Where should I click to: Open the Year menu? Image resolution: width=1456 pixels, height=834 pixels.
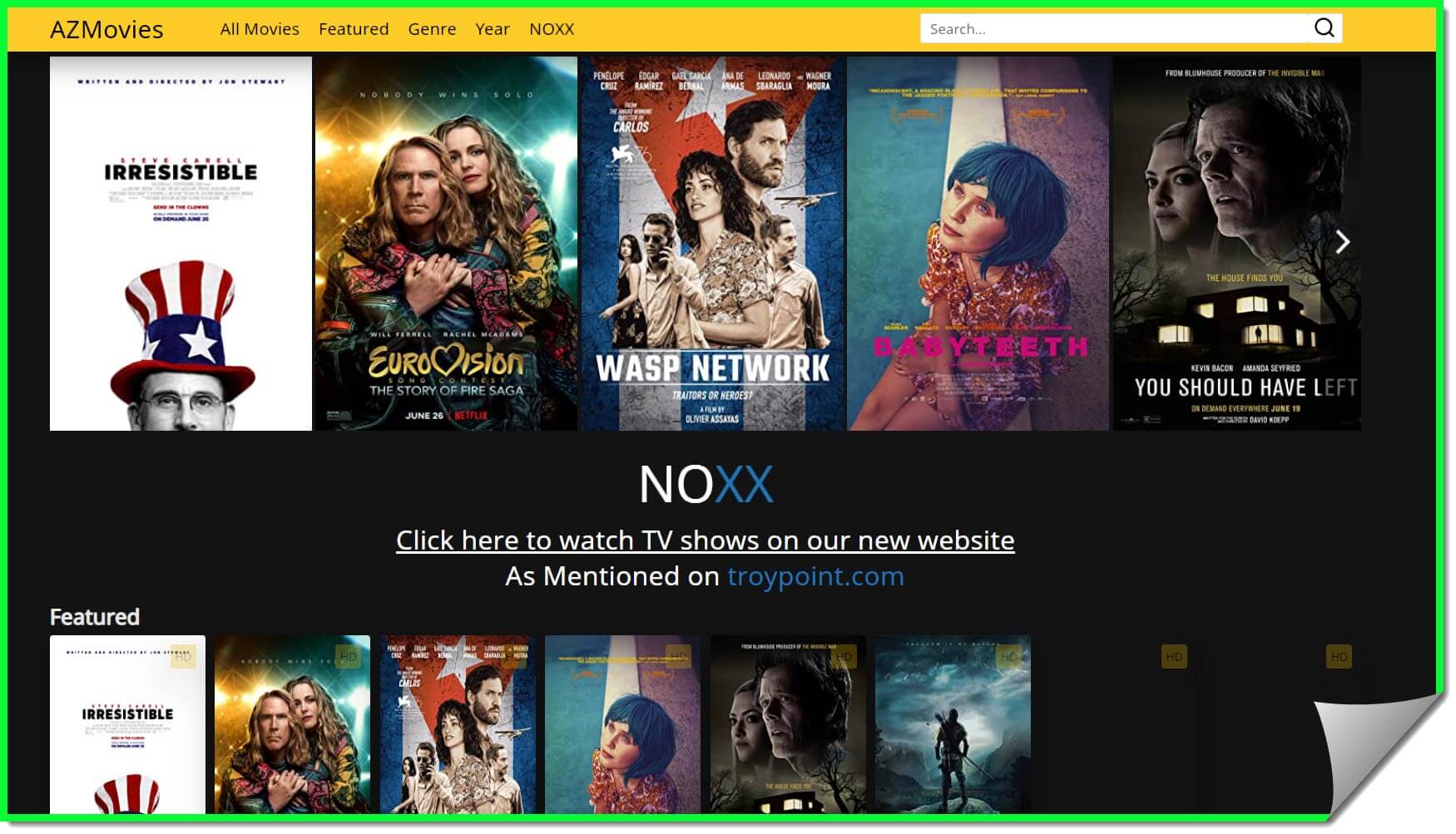tap(493, 29)
